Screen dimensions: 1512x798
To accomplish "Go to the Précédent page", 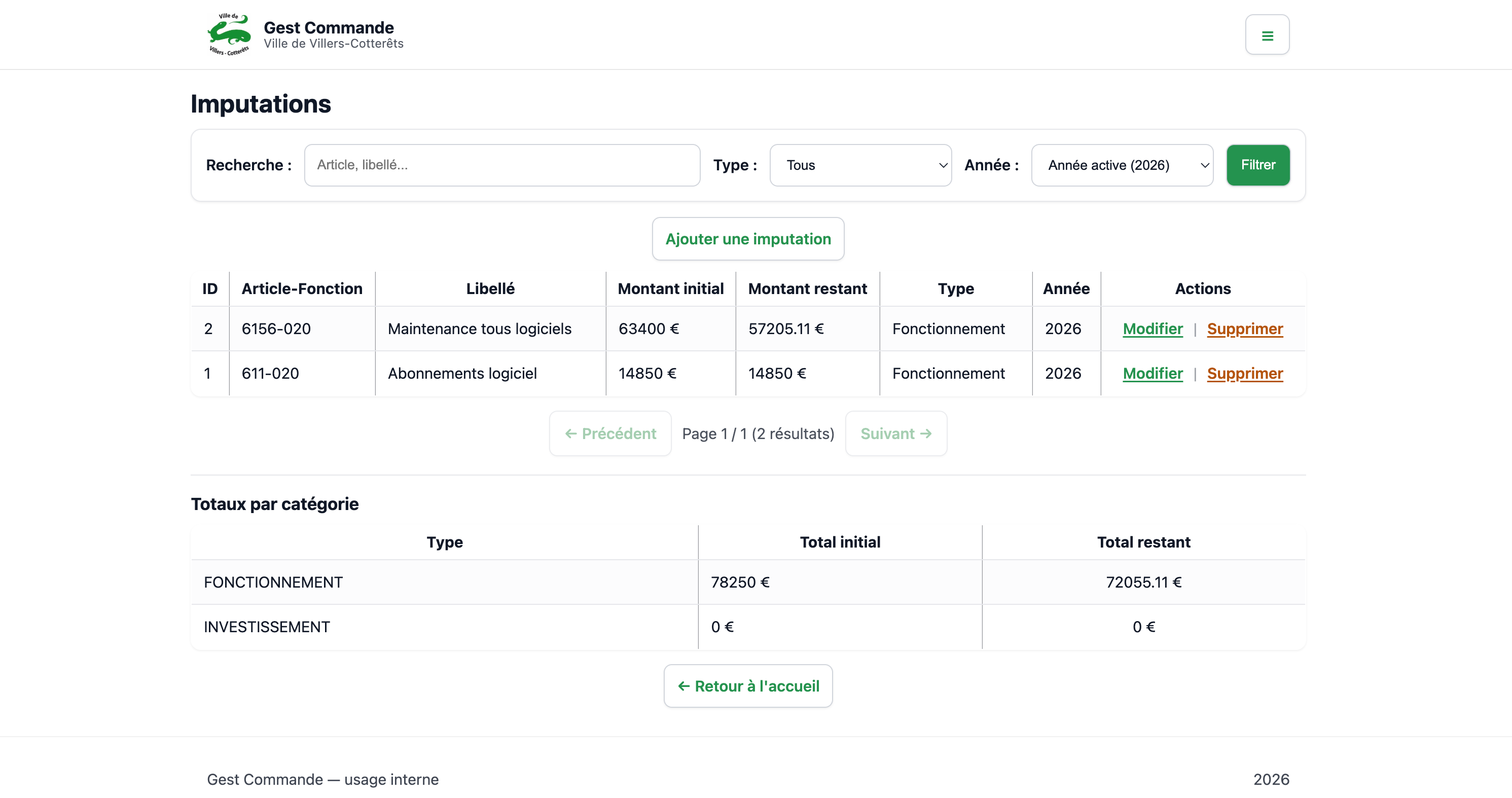I will tap(610, 433).
